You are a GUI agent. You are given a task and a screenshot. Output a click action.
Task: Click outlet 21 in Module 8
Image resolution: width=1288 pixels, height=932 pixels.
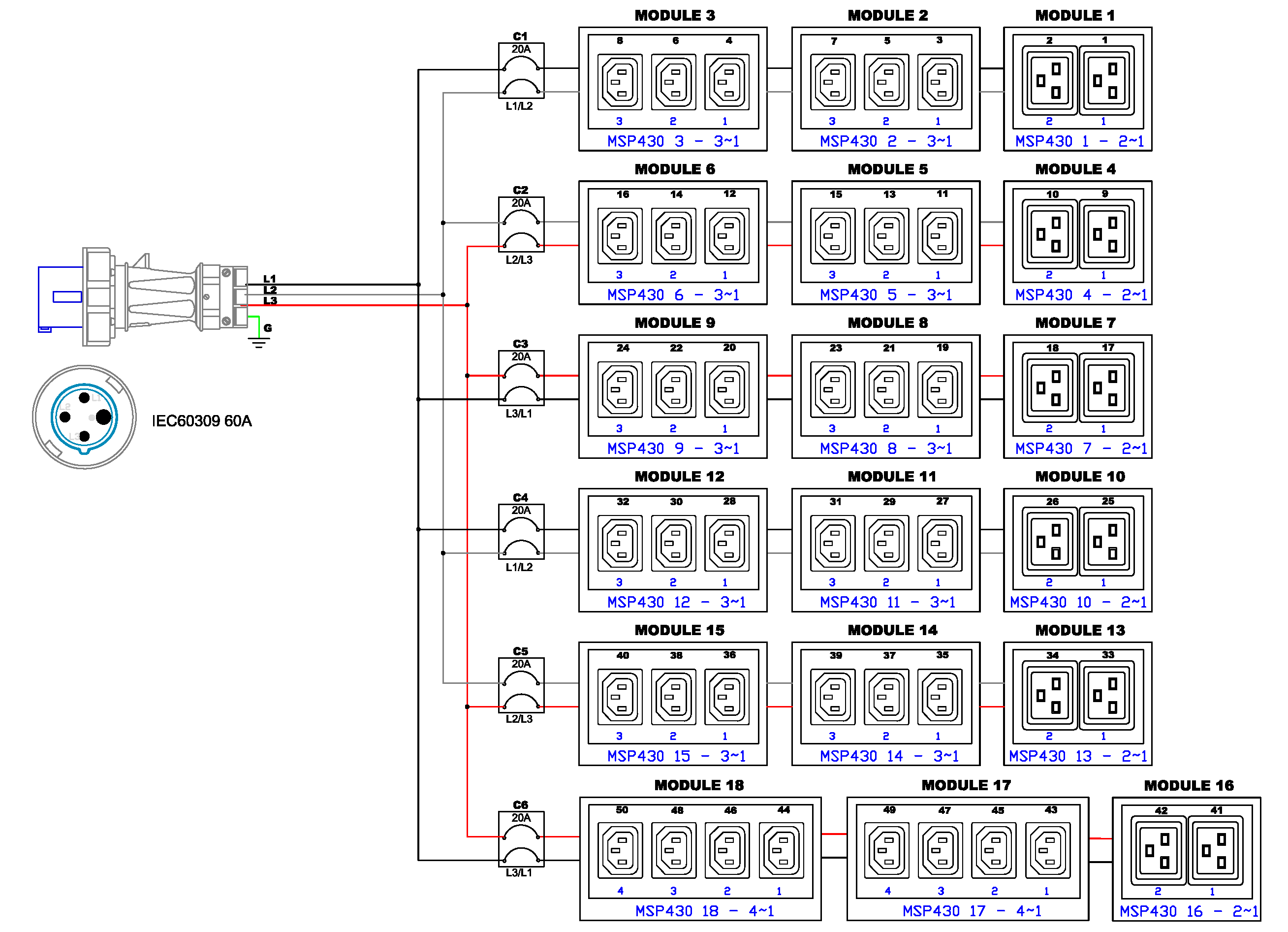[x=886, y=389]
